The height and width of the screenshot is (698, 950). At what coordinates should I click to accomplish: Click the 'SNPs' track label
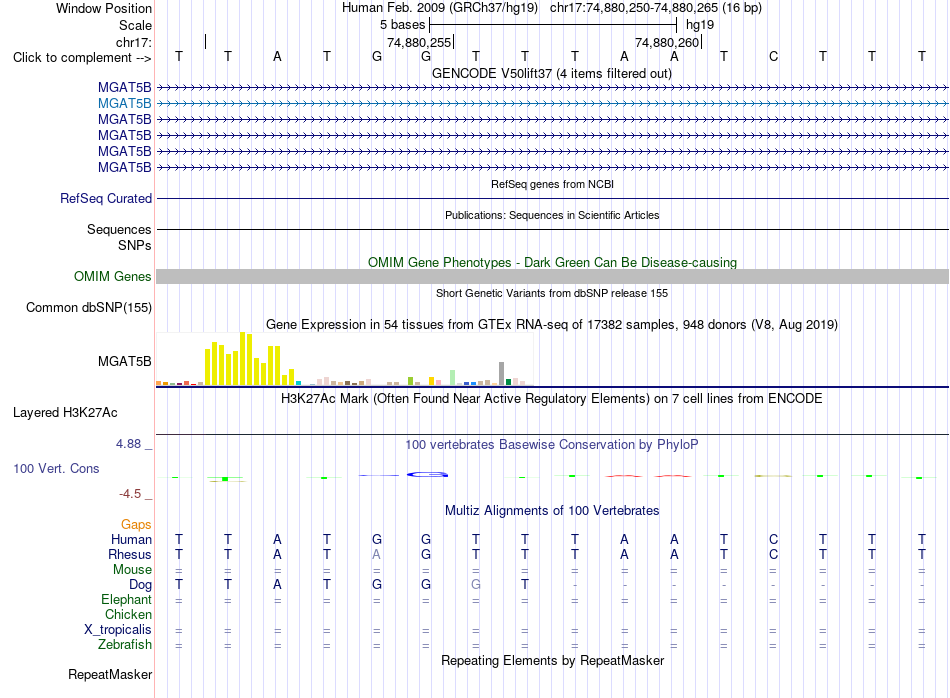pos(135,245)
